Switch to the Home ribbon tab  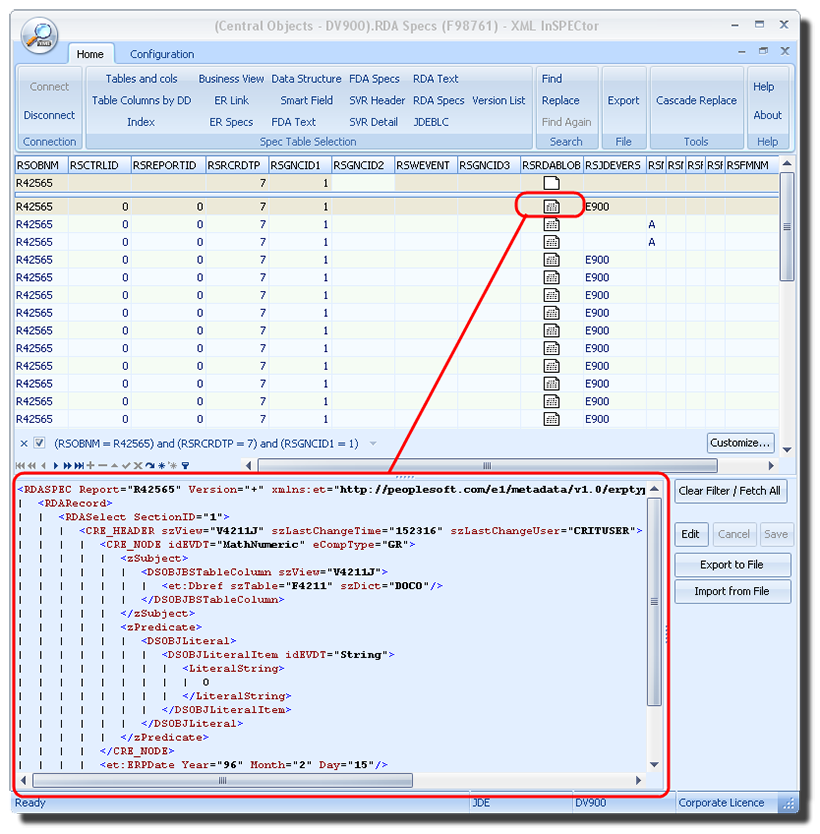point(90,54)
